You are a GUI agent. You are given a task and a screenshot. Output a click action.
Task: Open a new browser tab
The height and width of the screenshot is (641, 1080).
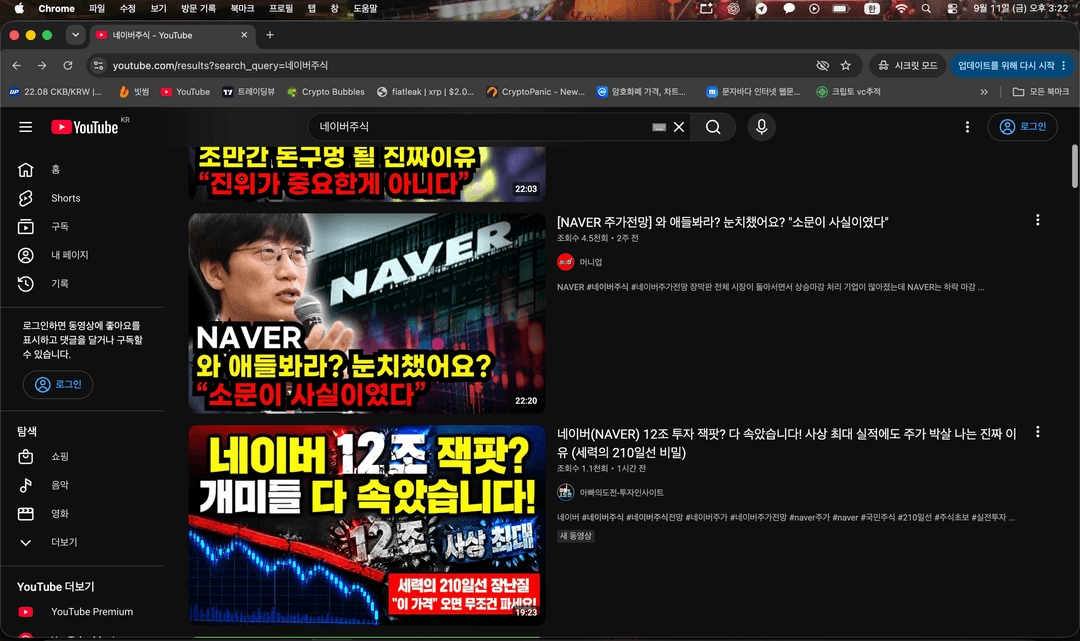tap(270, 34)
